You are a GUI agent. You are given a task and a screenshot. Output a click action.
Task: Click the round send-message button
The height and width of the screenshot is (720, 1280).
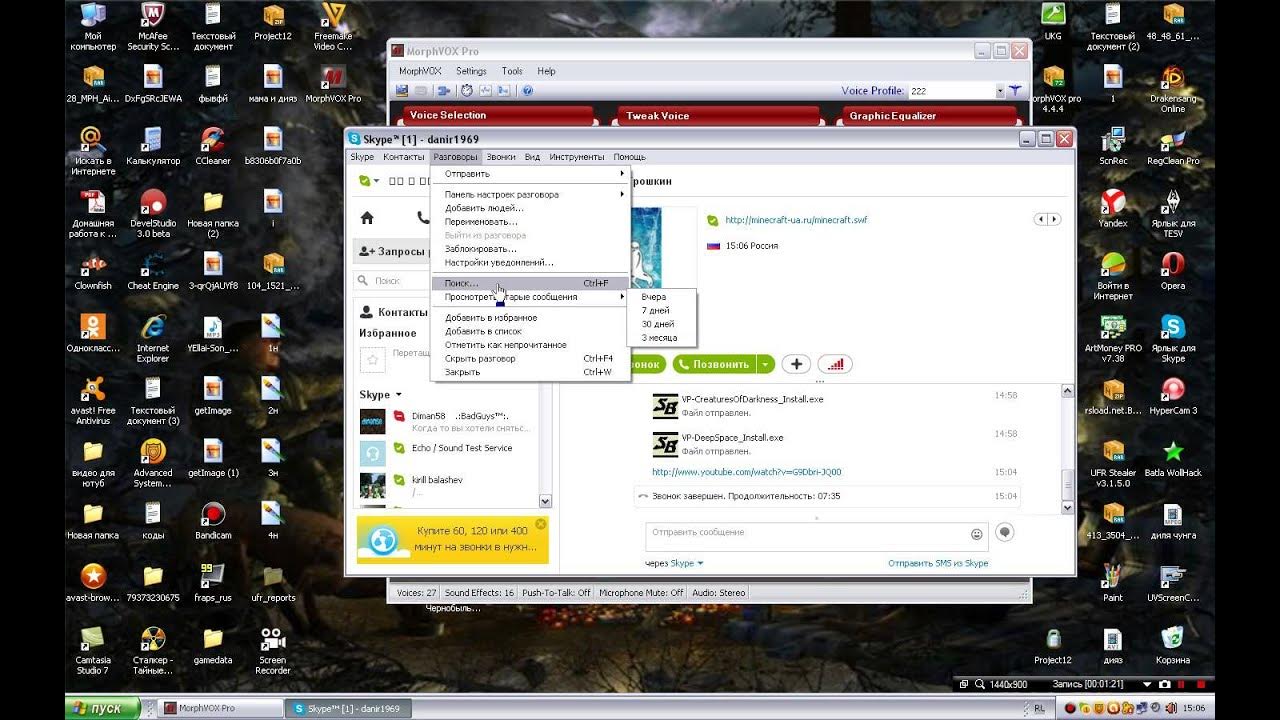click(1005, 533)
